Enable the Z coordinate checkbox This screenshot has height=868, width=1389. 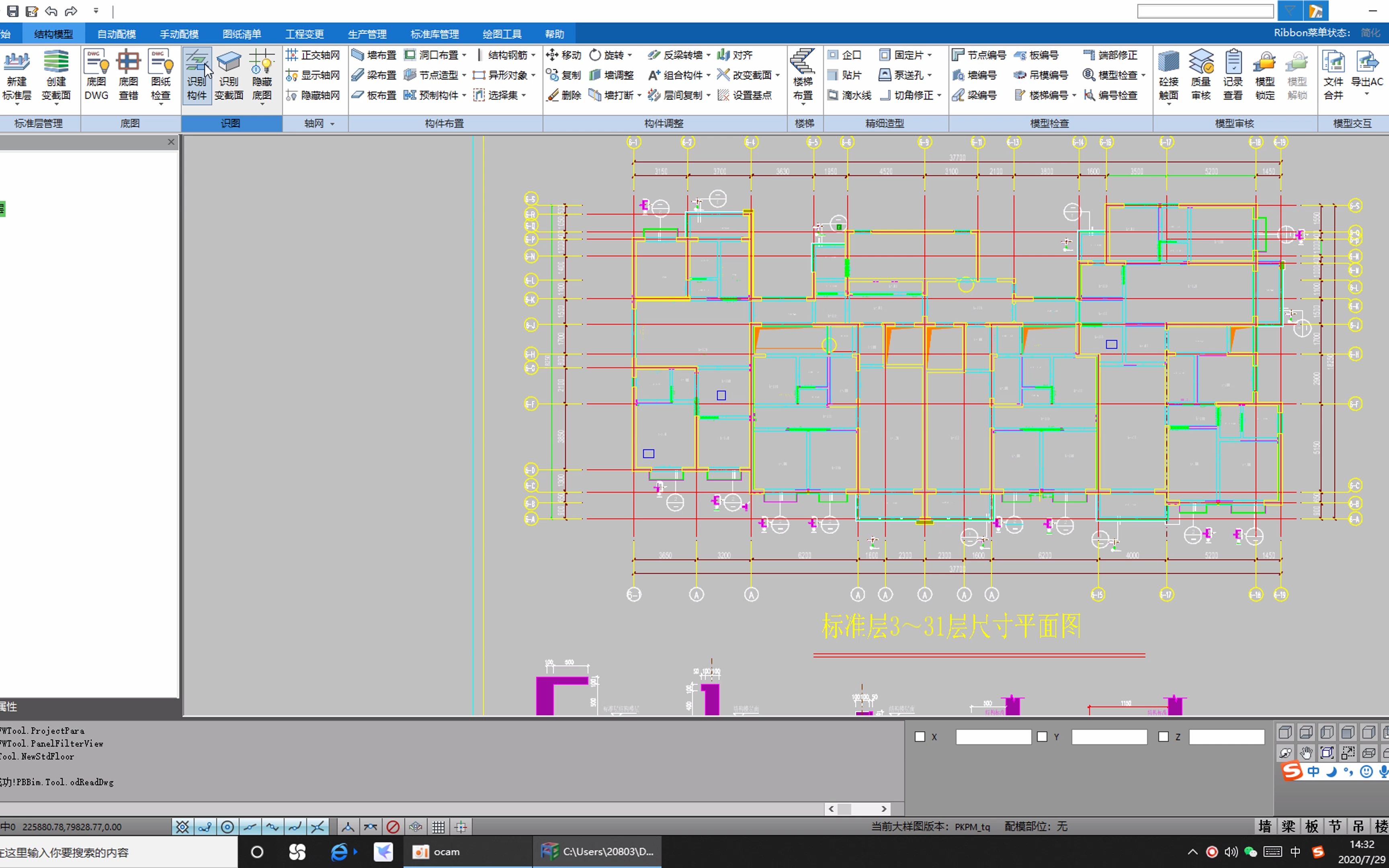[x=1164, y=737]
